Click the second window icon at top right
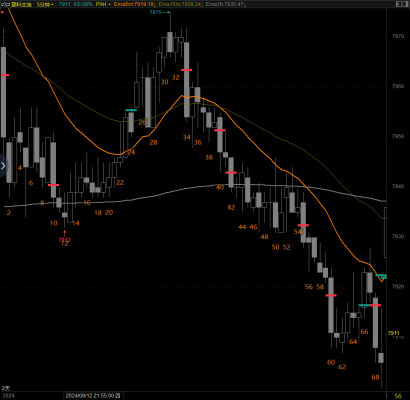The width and height of the screenshot is (410, 400). [x=406, y=4]
